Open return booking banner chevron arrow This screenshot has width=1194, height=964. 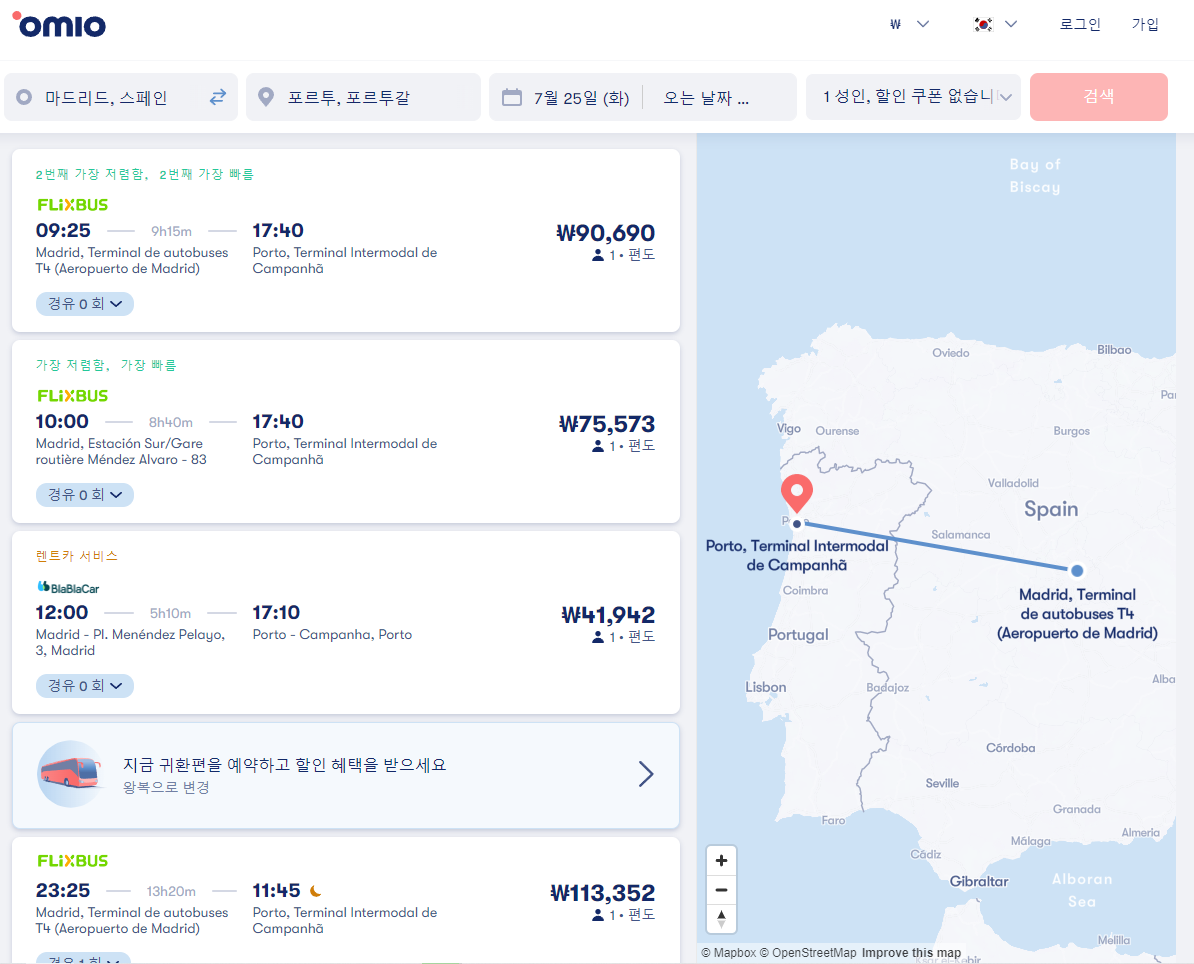pyautogui.click(x=646, y=774)
